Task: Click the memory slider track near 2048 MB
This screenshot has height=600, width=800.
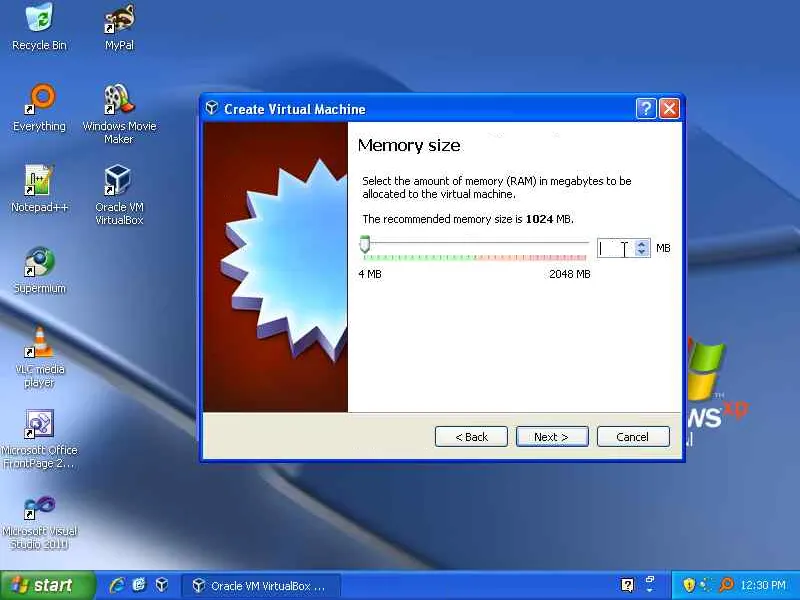Action: (582, 243)
